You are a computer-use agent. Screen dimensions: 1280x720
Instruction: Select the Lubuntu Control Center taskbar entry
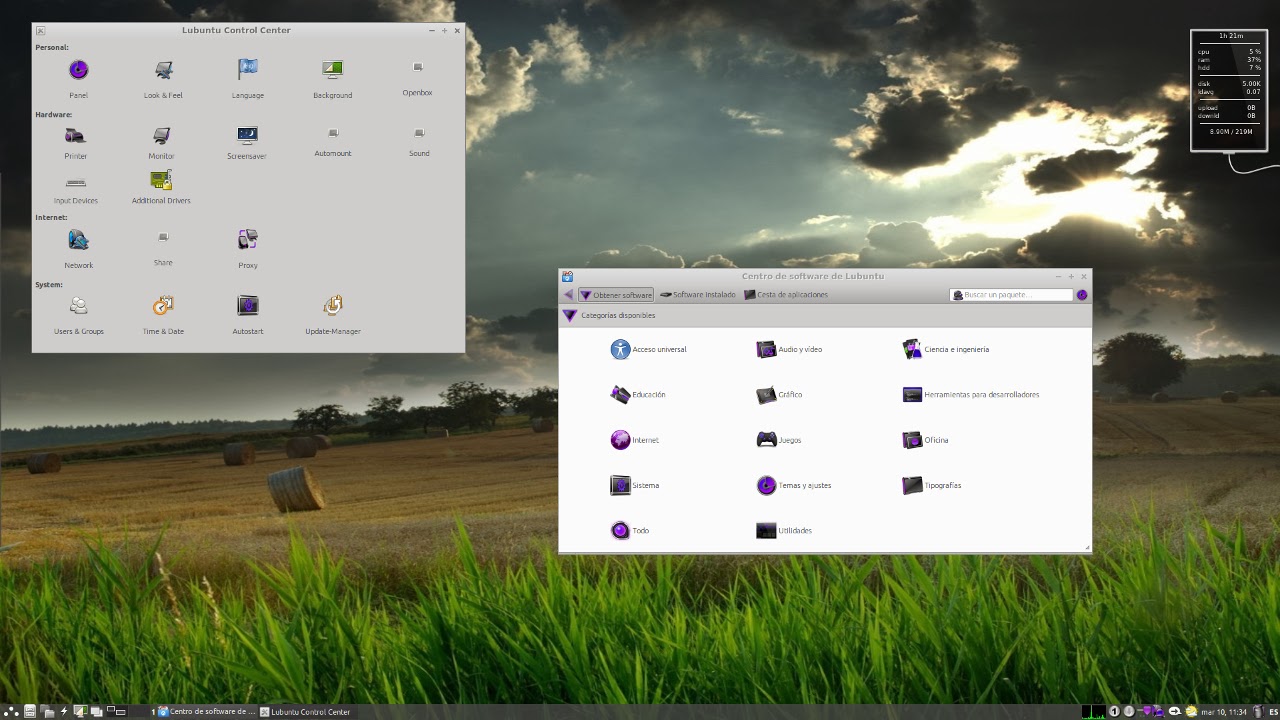[x=307, y=711]
